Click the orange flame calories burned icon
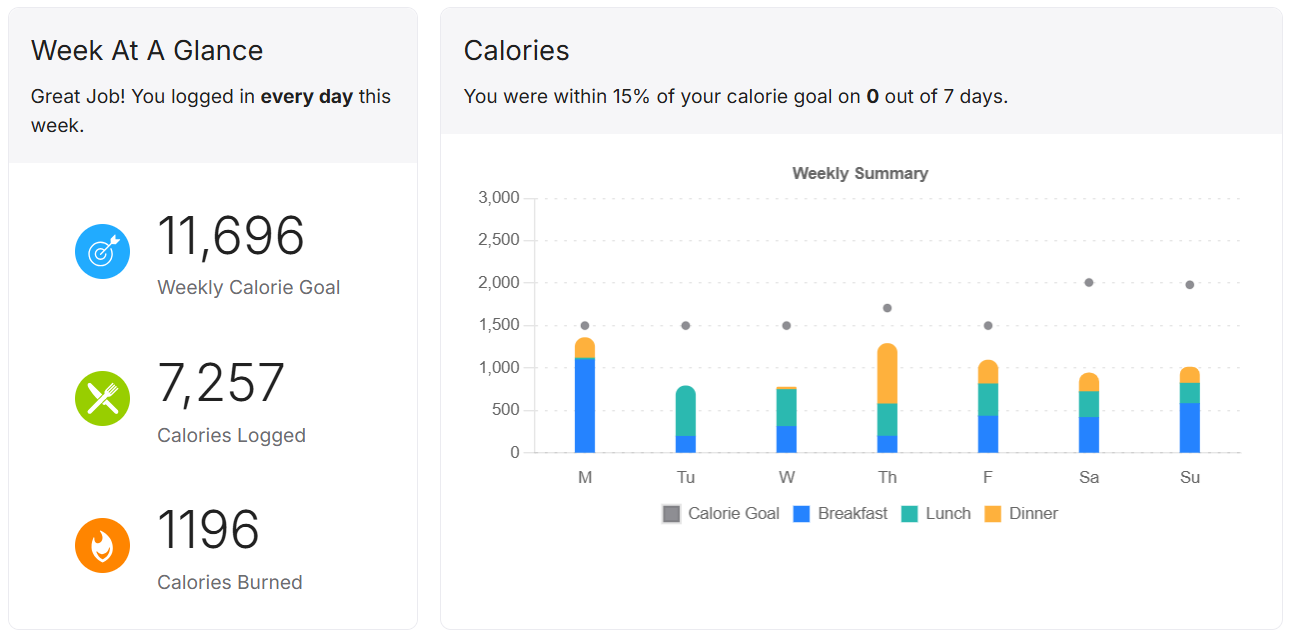 pyautogui.click(x=102, y=546)
